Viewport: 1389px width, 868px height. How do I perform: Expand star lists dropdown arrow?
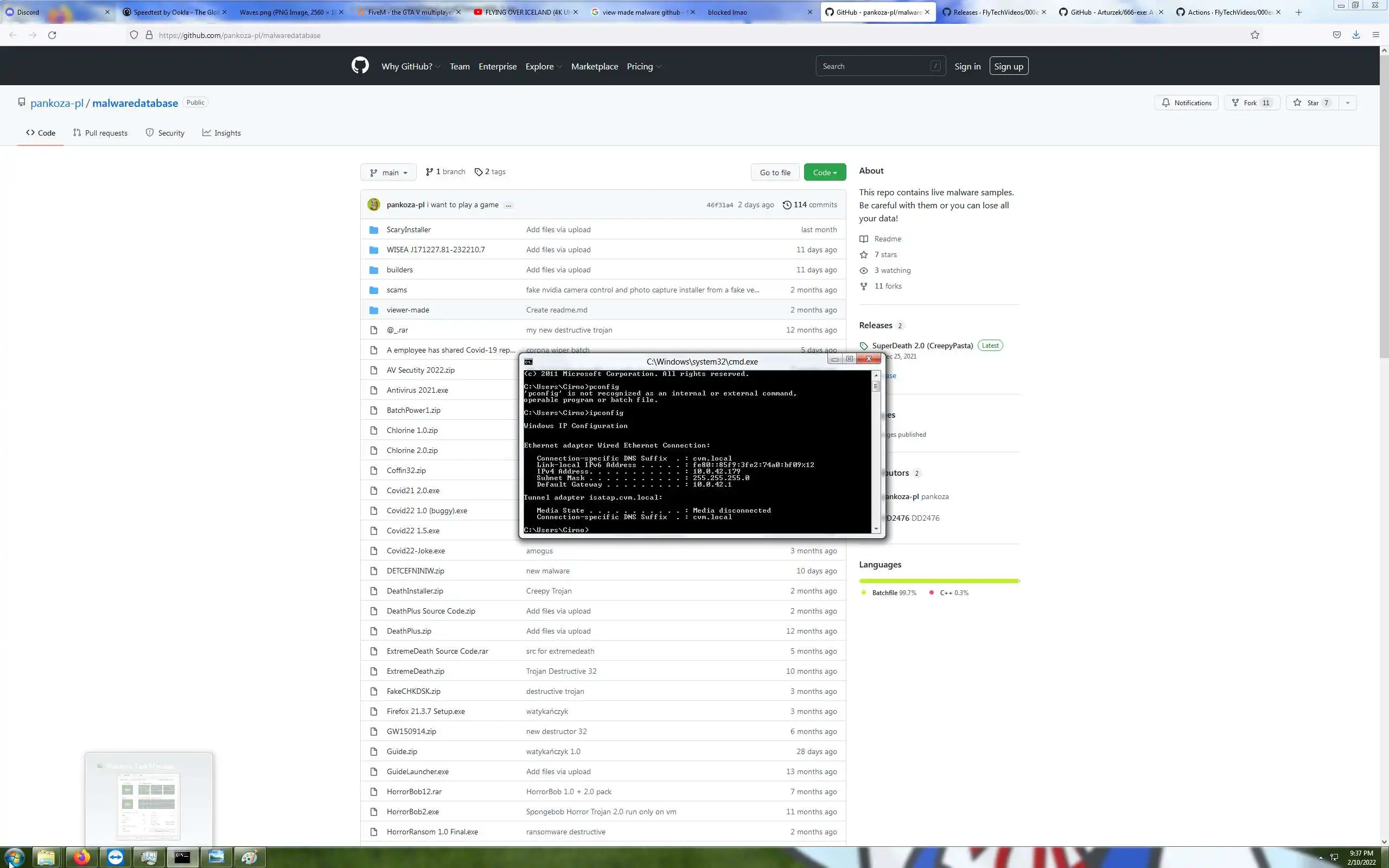[1347, 103]
